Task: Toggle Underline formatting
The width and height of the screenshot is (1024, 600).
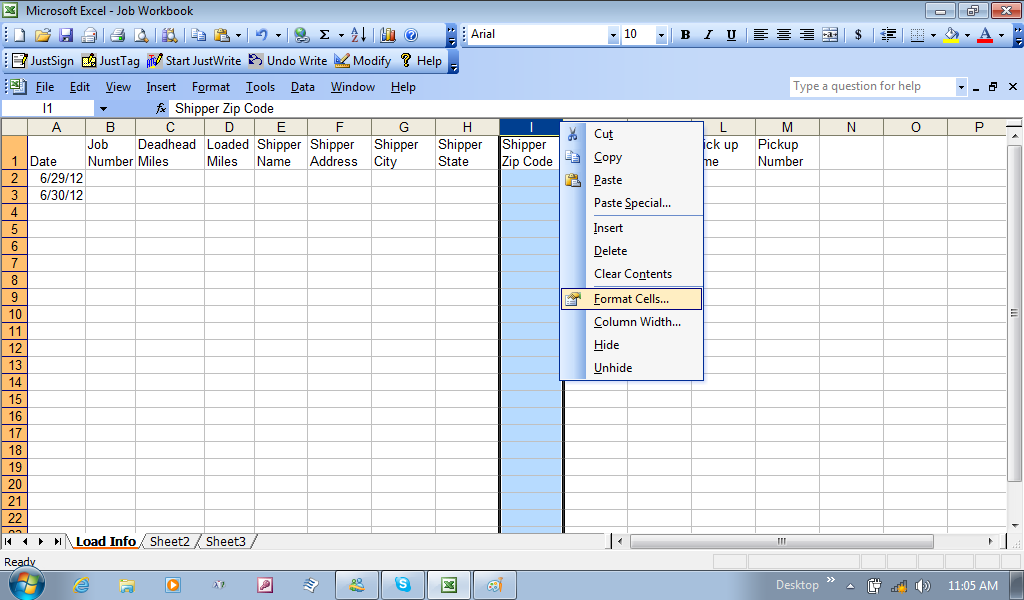Action: point(731,35)
